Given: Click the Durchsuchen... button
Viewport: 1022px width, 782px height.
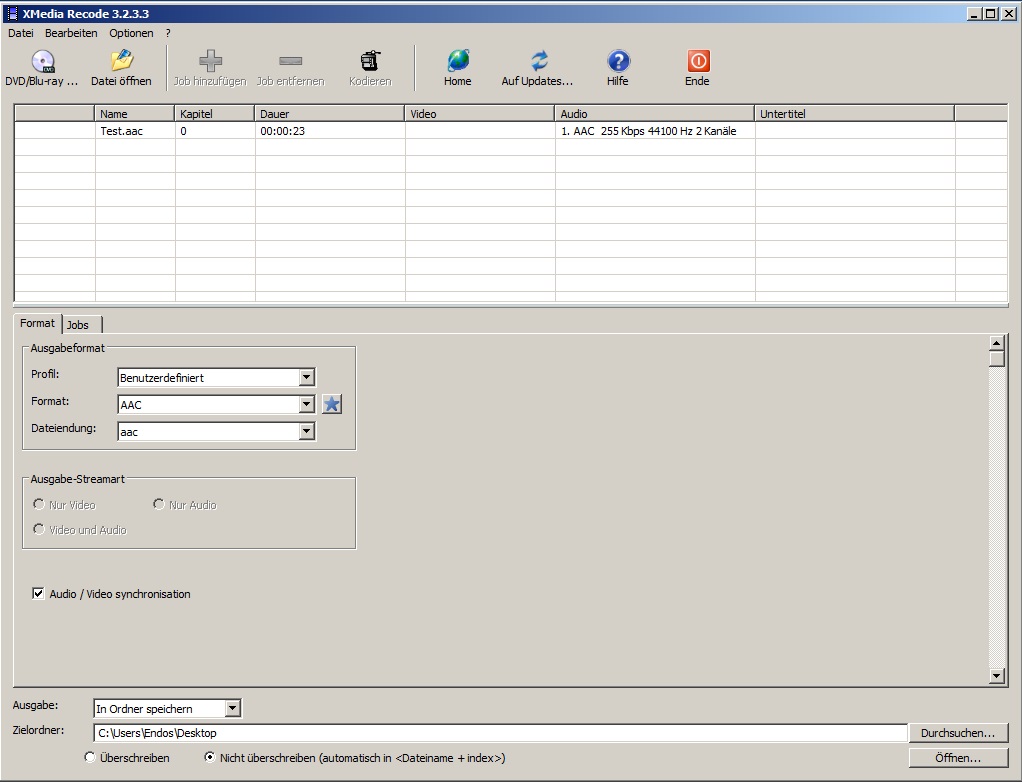Looking at the screenshot, I should click(x=958, y=733).
